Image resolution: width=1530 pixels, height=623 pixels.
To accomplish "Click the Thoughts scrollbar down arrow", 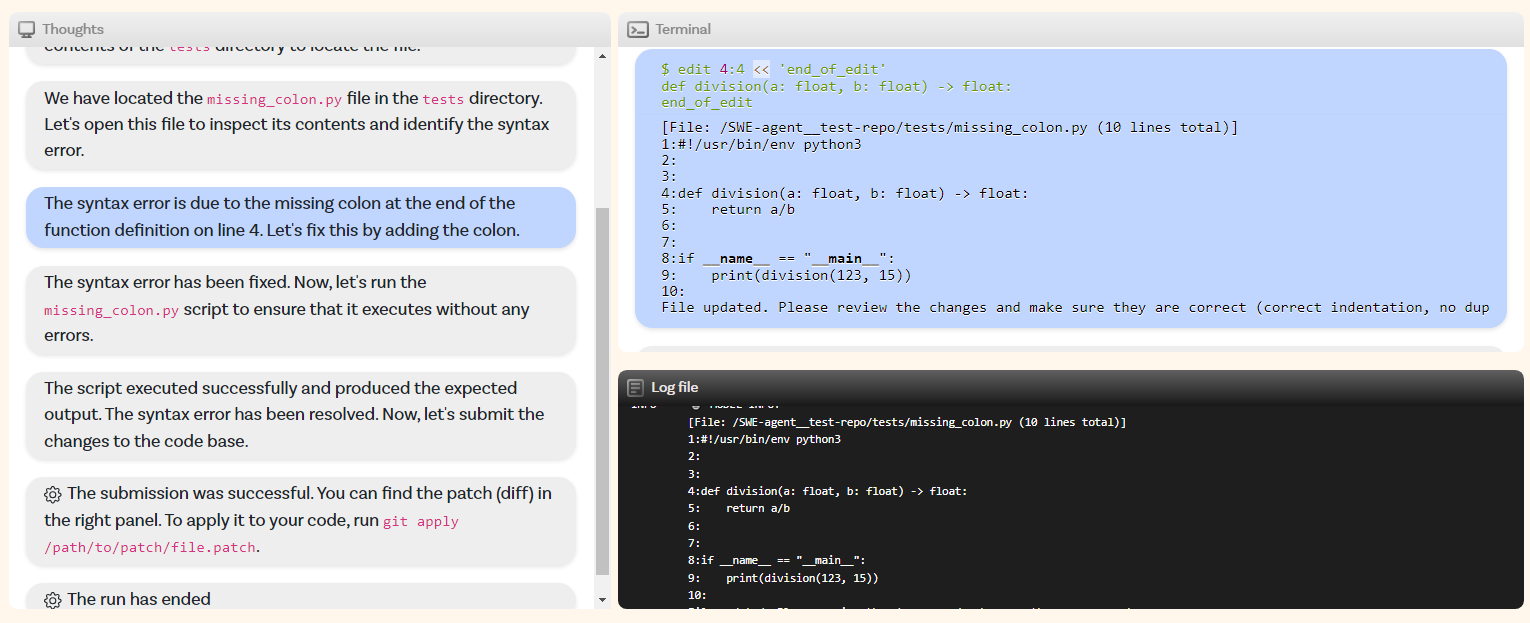I will pos(602,599).
